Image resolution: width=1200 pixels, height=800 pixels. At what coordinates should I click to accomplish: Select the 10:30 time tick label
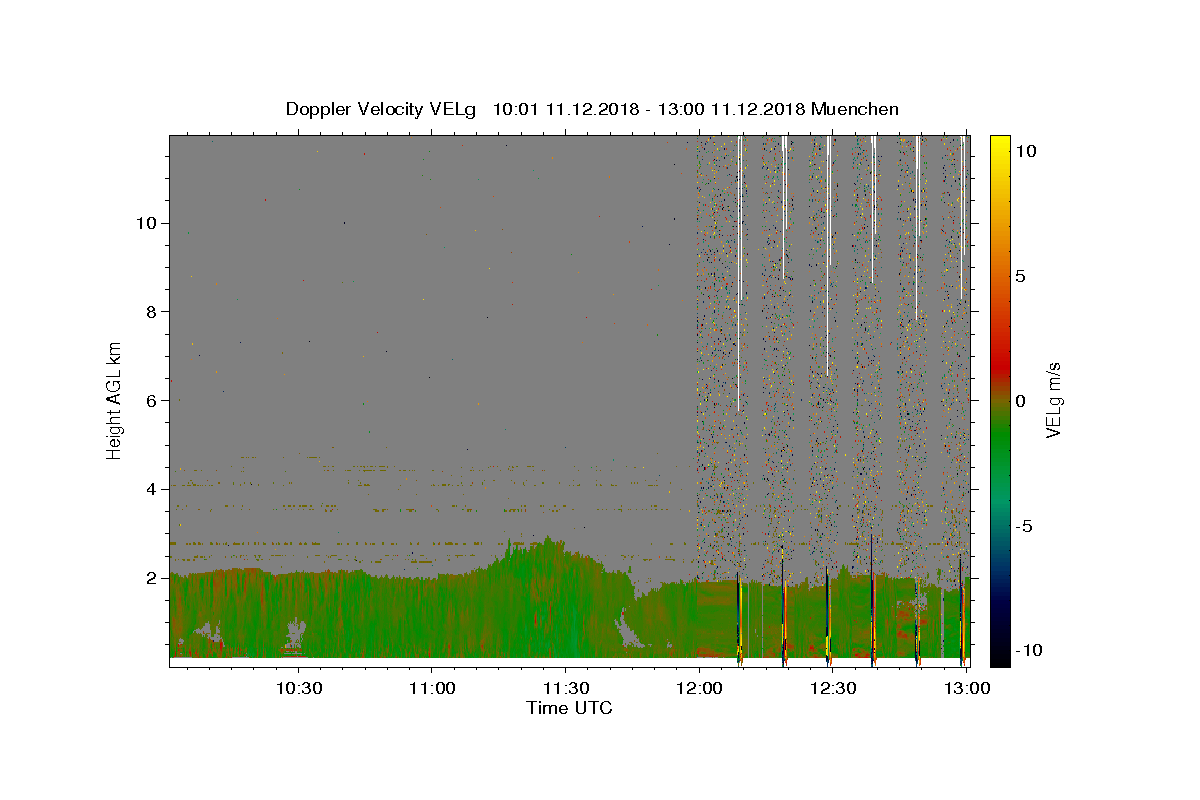point(298,688)
